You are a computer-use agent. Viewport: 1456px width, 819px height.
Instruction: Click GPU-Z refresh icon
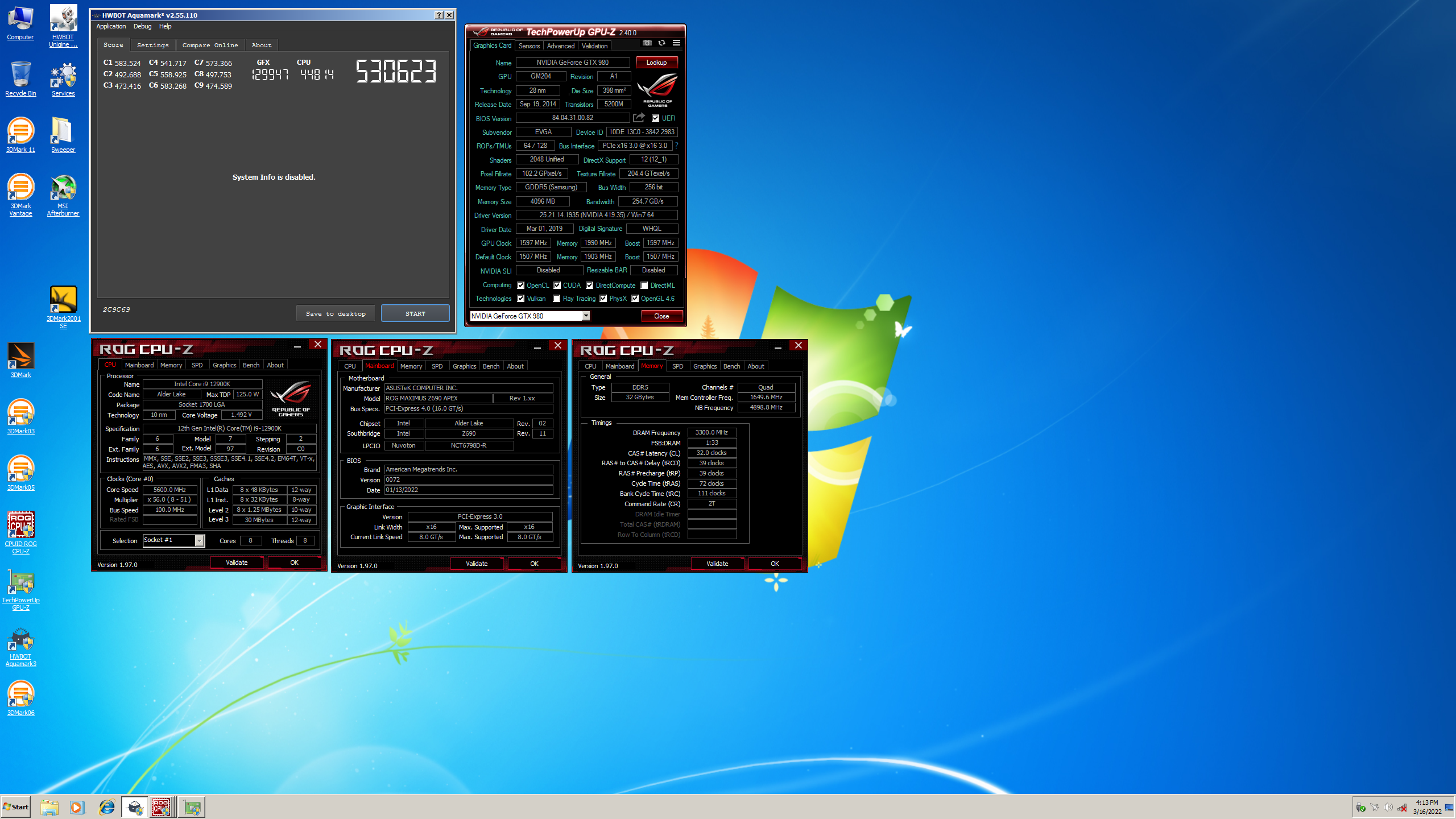point(661,43)
